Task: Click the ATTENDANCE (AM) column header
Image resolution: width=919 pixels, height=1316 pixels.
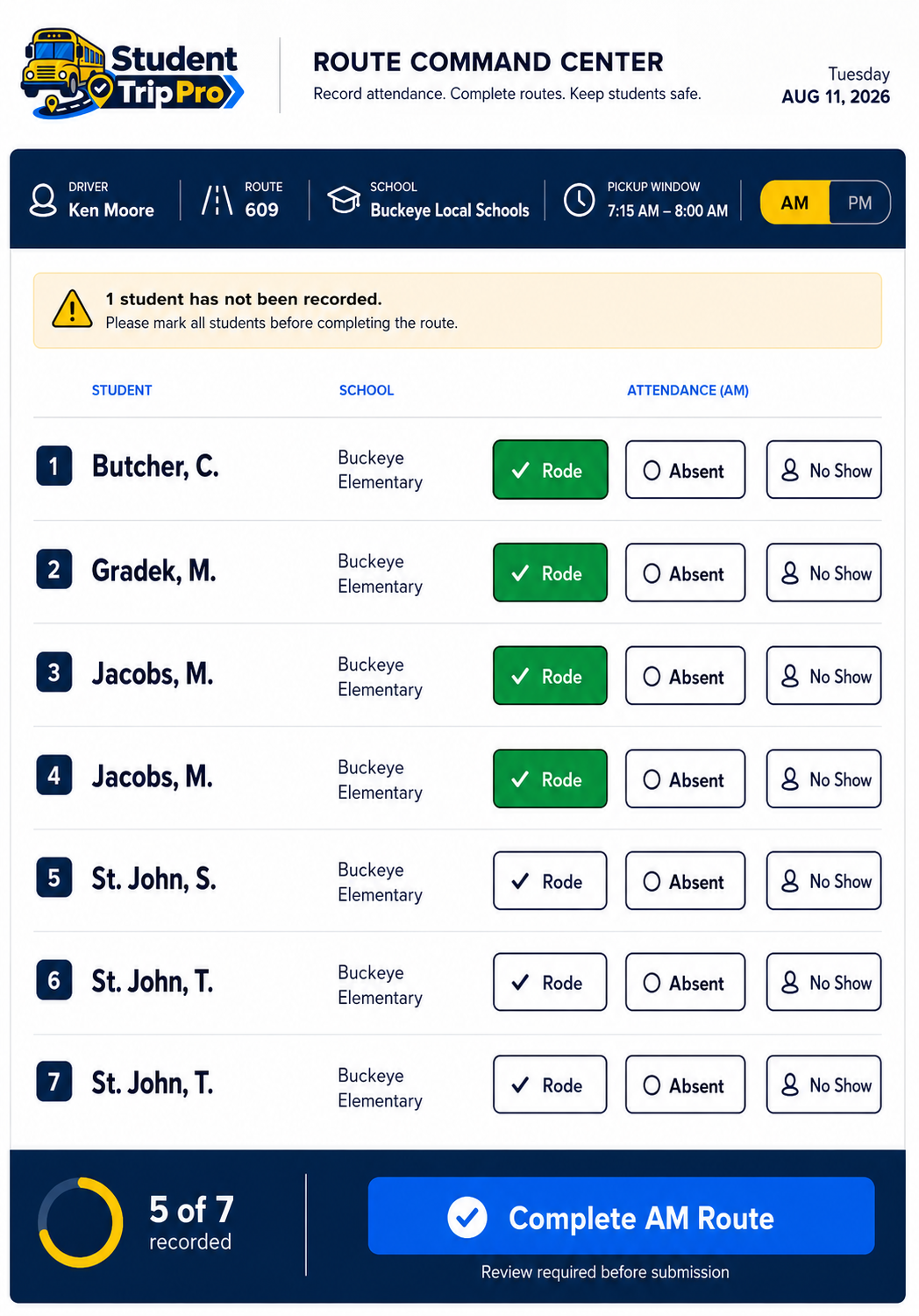Action: (687, 390)
